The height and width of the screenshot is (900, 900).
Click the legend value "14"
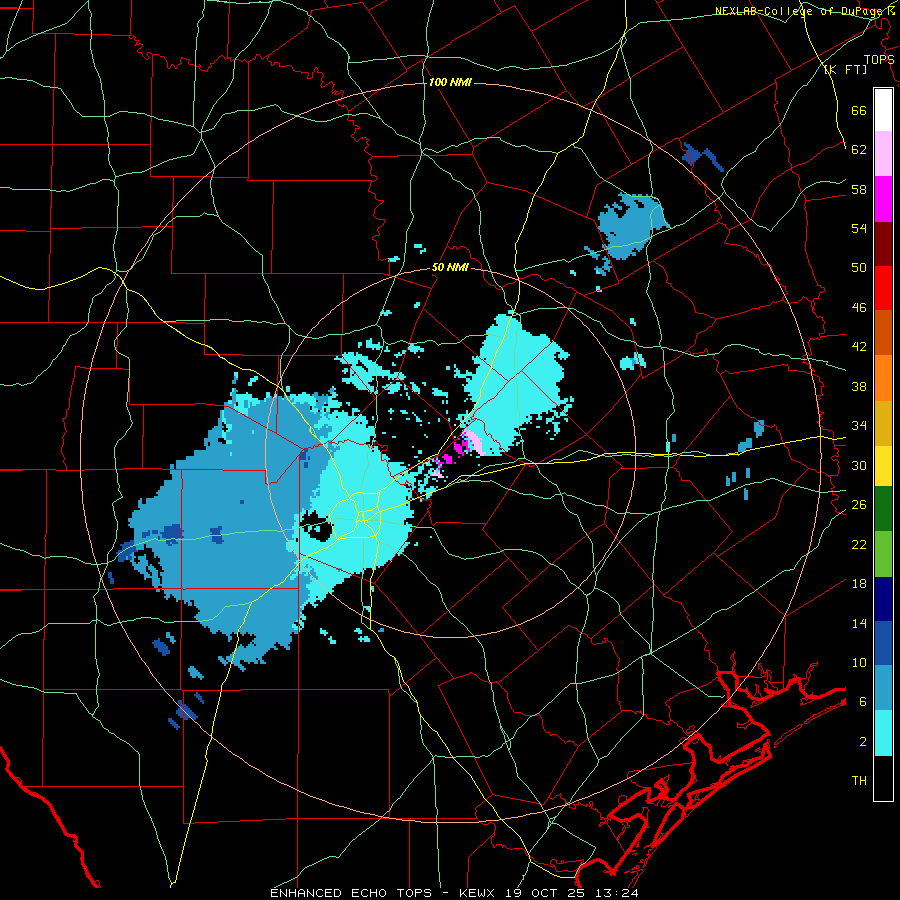pyautogui.click(x=859, y=623)
